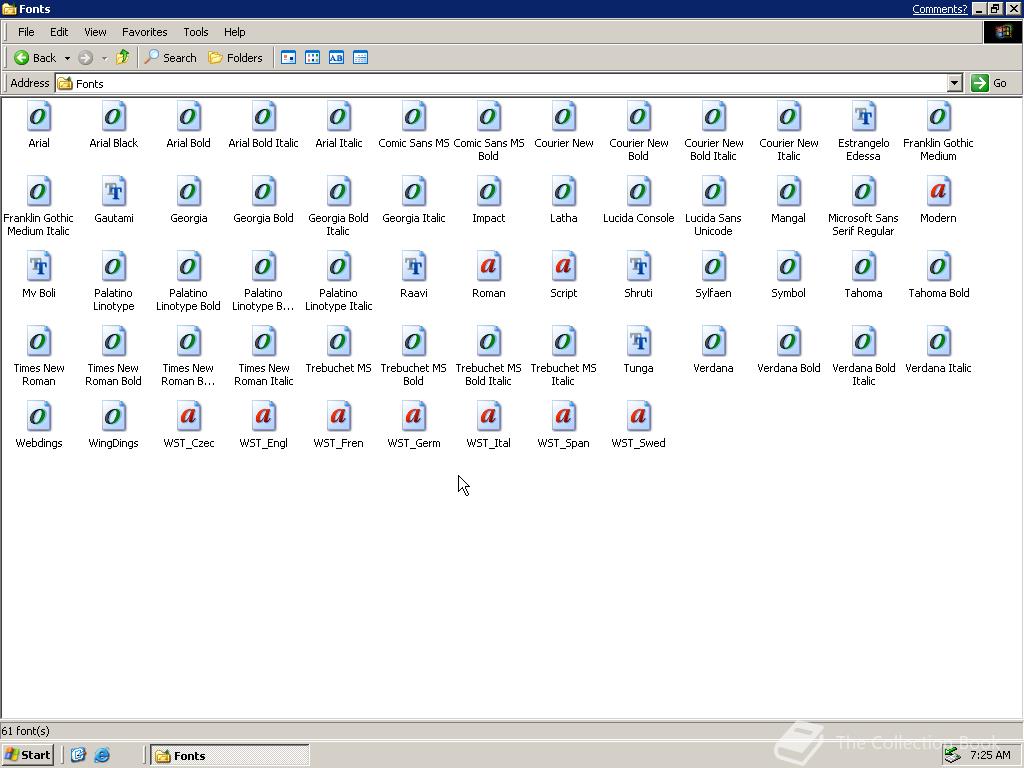Click the Raavi font icon

pyautogui.click(x=413, y=268)
